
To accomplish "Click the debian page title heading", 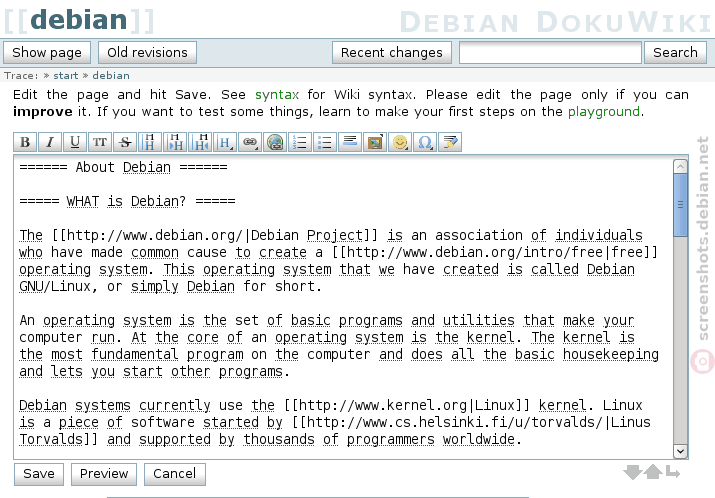I will point(79,20).
